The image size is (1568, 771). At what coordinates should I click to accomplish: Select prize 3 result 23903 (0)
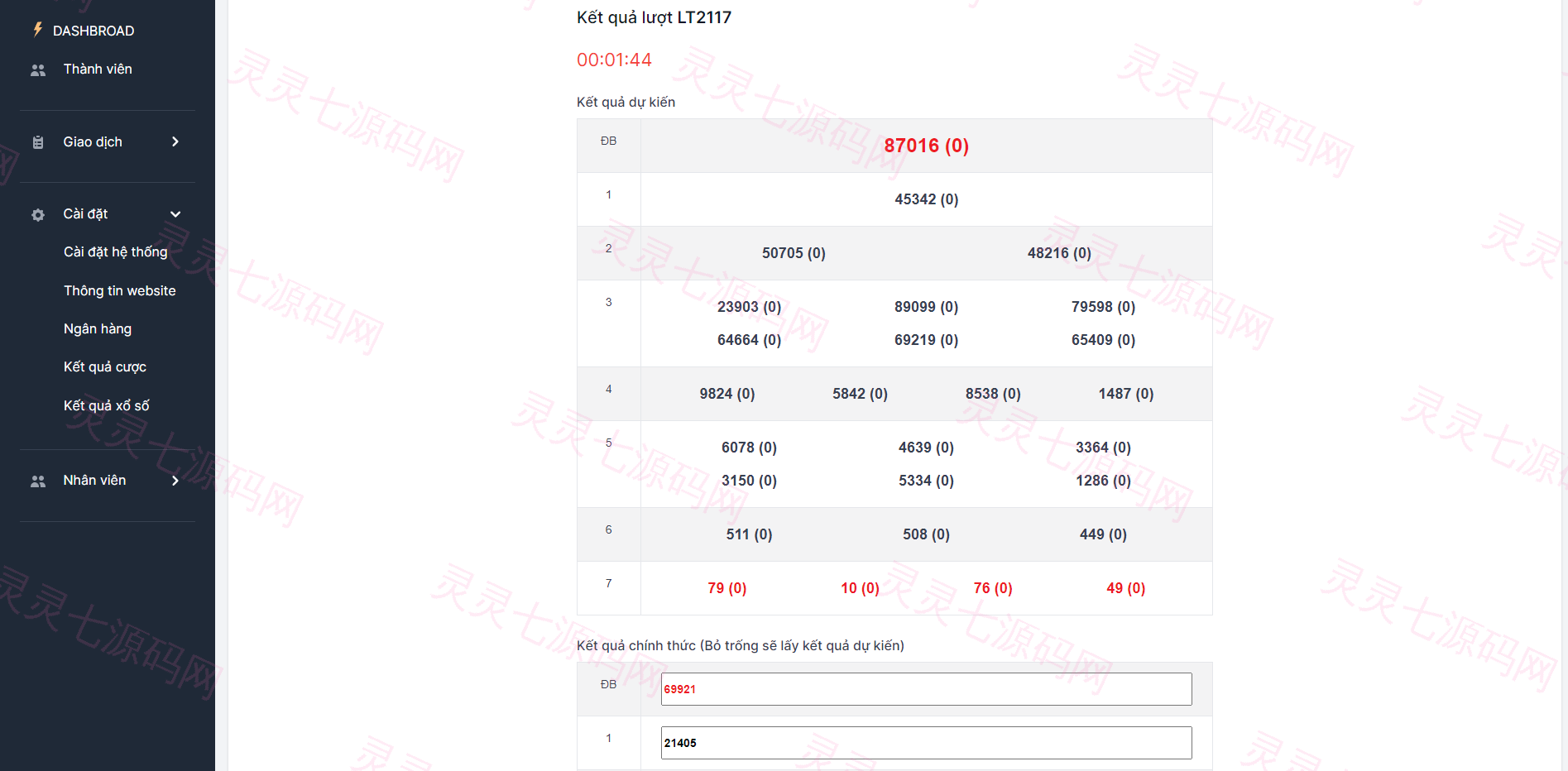[x=749, y=307]
